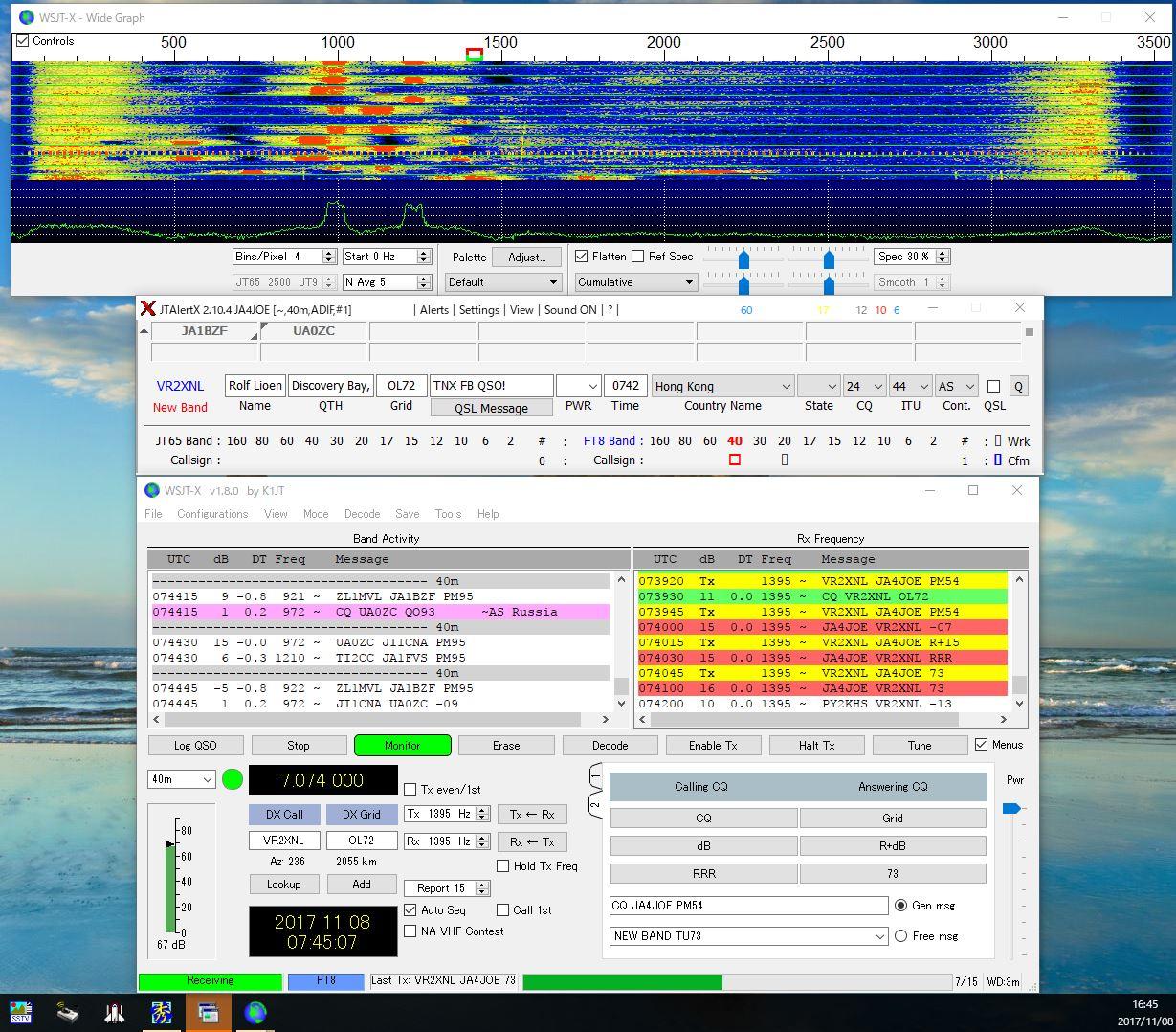The width and height of the screenshot is (1176, 1032).
Task: Click the Log QSO button
Action: pos(195,746)
